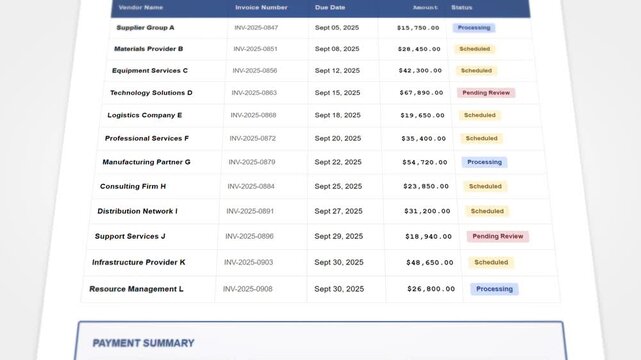Viewport: 641px width, 360px height.
Task: Click the Amount column header
Action: click(425, 7)
